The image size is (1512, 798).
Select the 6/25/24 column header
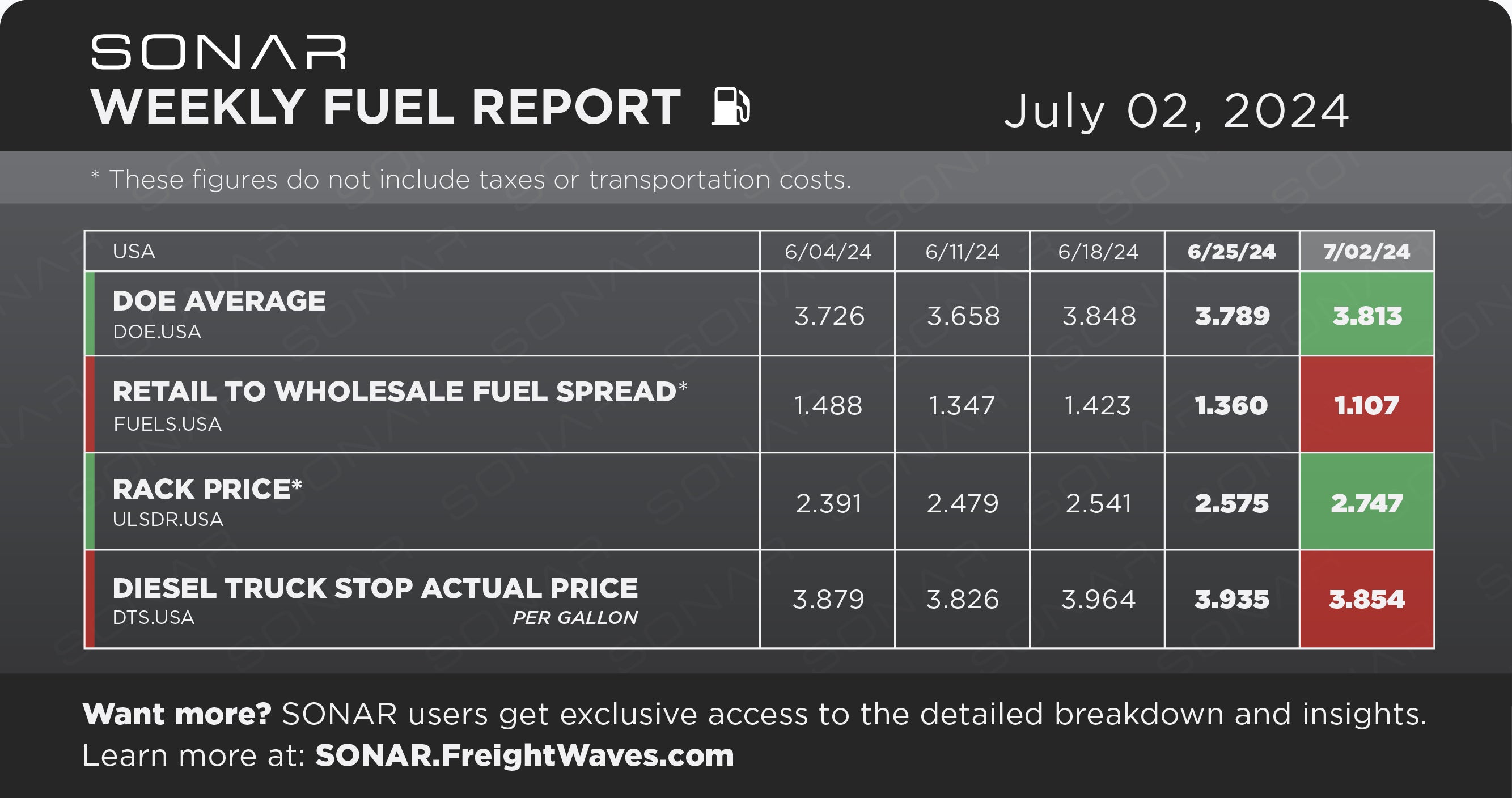pos(1231,251)
